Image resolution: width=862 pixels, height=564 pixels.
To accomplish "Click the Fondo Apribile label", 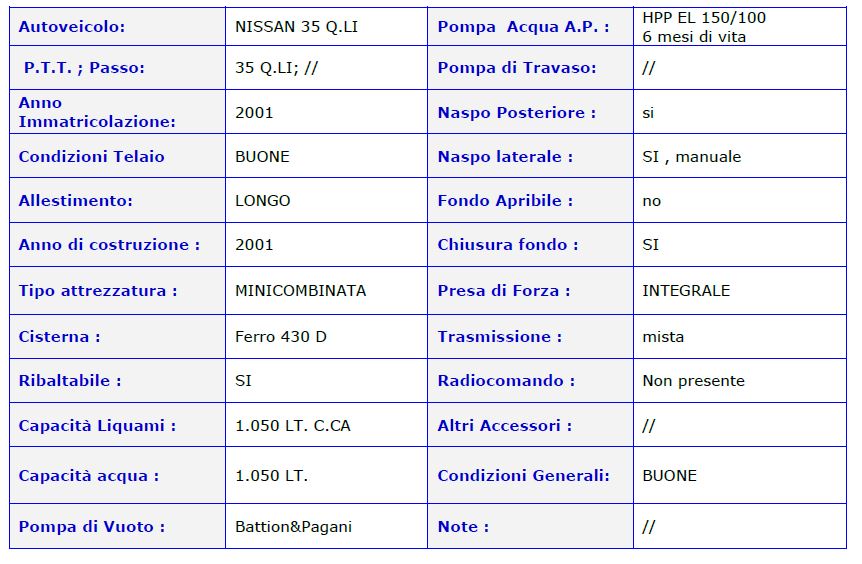I will coord(505,200).
